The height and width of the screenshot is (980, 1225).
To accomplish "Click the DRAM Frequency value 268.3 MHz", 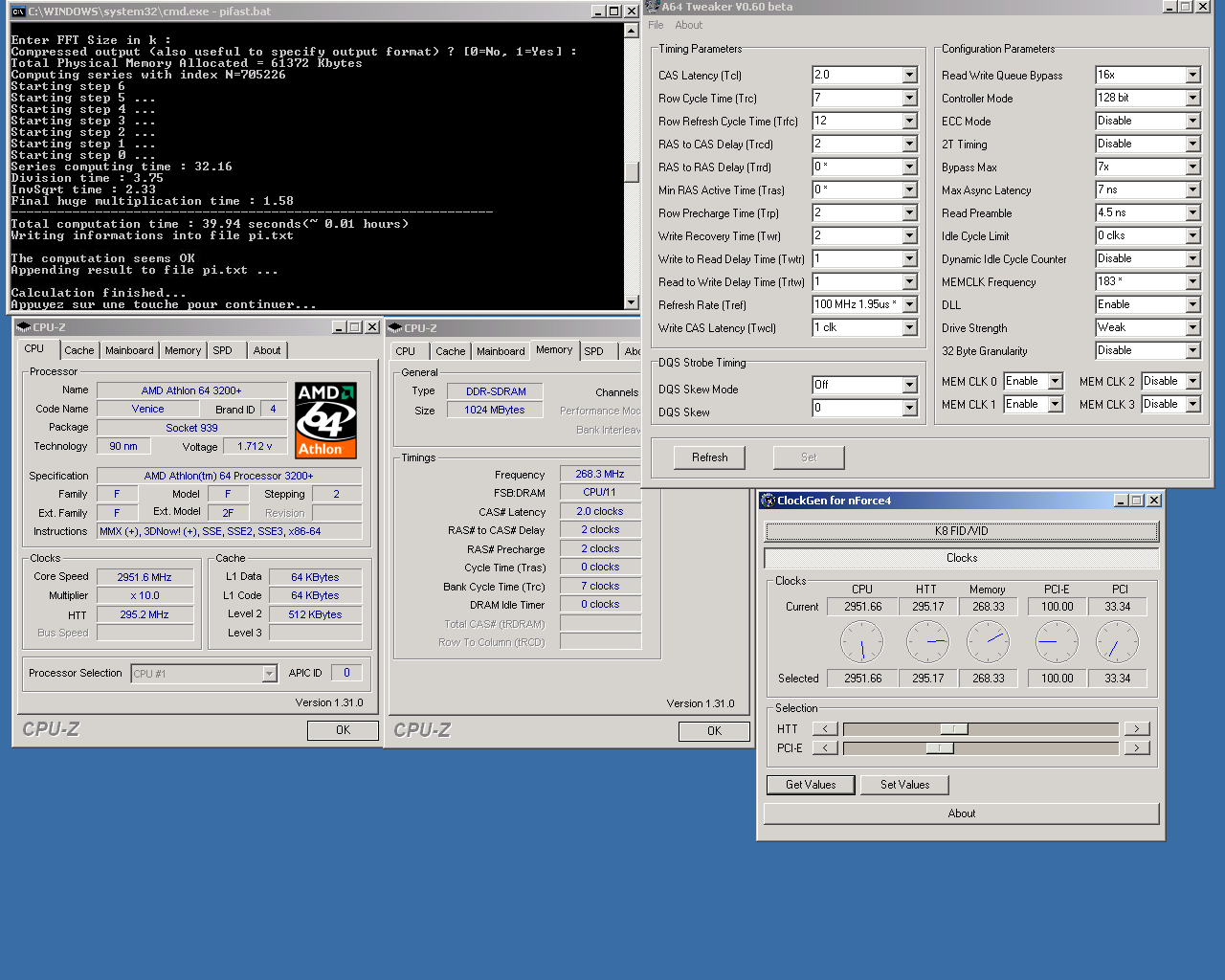I will pos(601,474).
